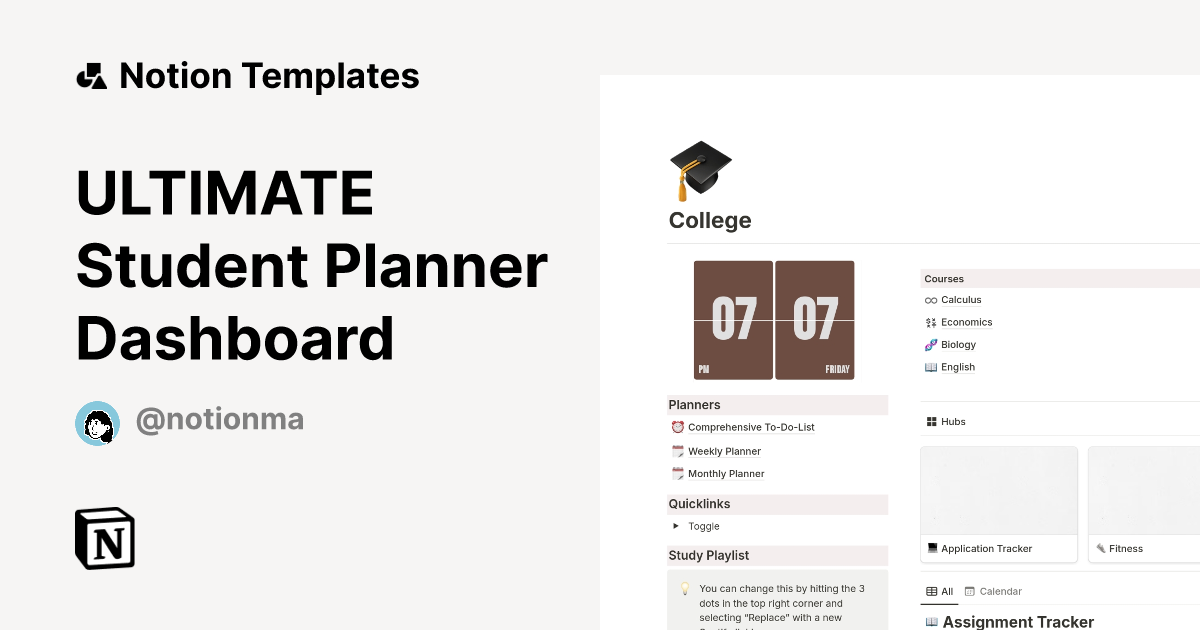Click the infinity icon next to Calculus
1200x630 pixels.
[x=929, y=300]
